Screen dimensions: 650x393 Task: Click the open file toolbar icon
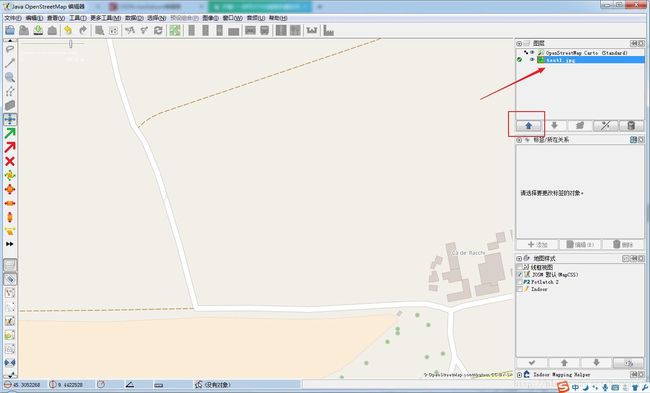point(10,30)
